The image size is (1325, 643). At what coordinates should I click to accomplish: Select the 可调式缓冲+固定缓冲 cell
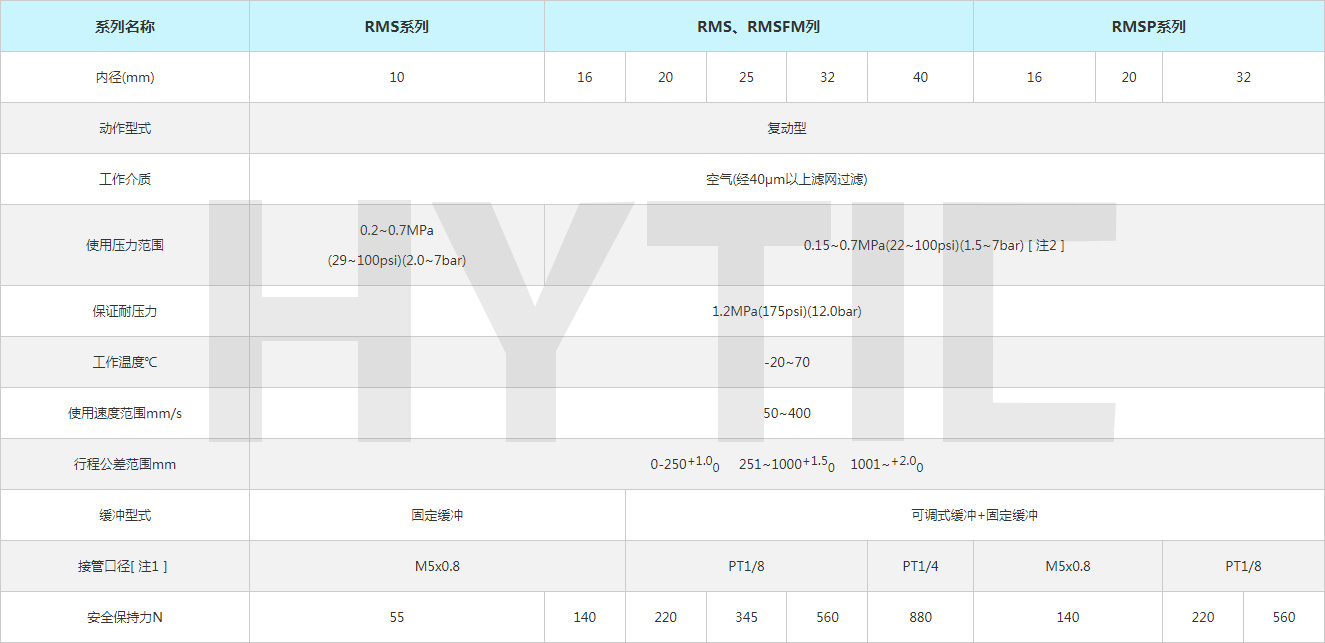(x=975, y=515)
